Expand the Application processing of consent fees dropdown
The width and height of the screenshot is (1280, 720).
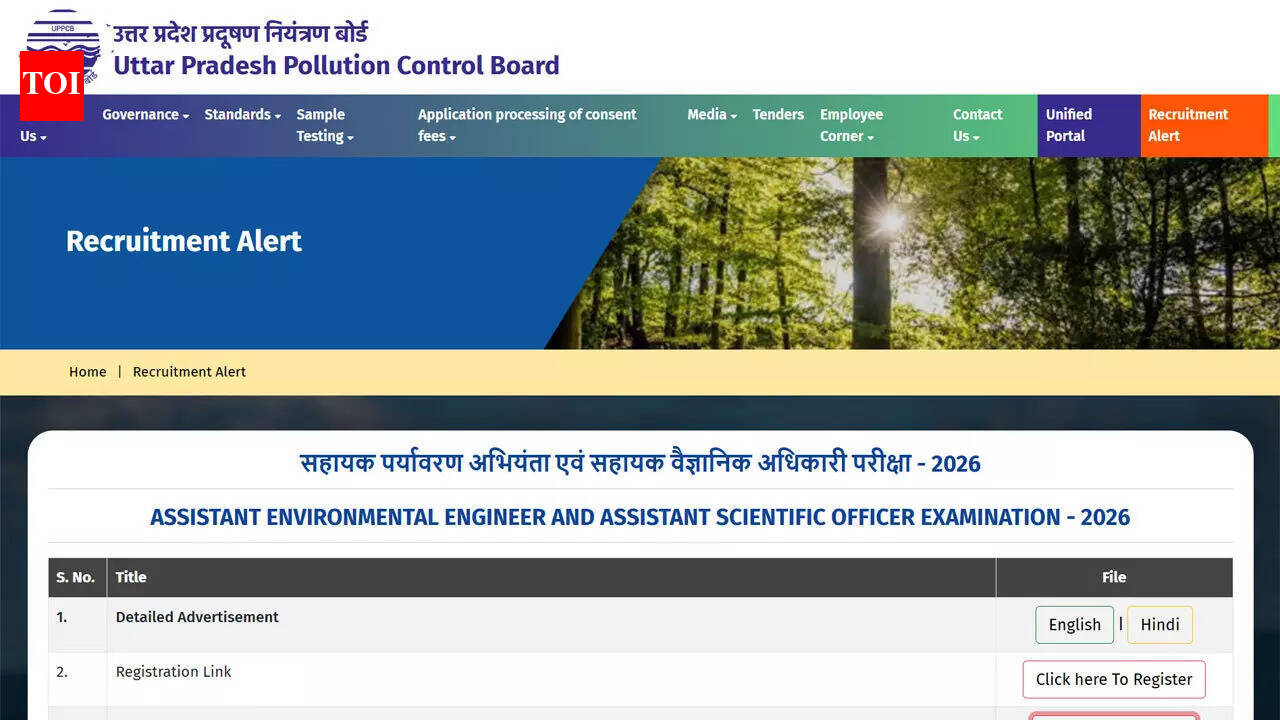[x=527, y=125]
